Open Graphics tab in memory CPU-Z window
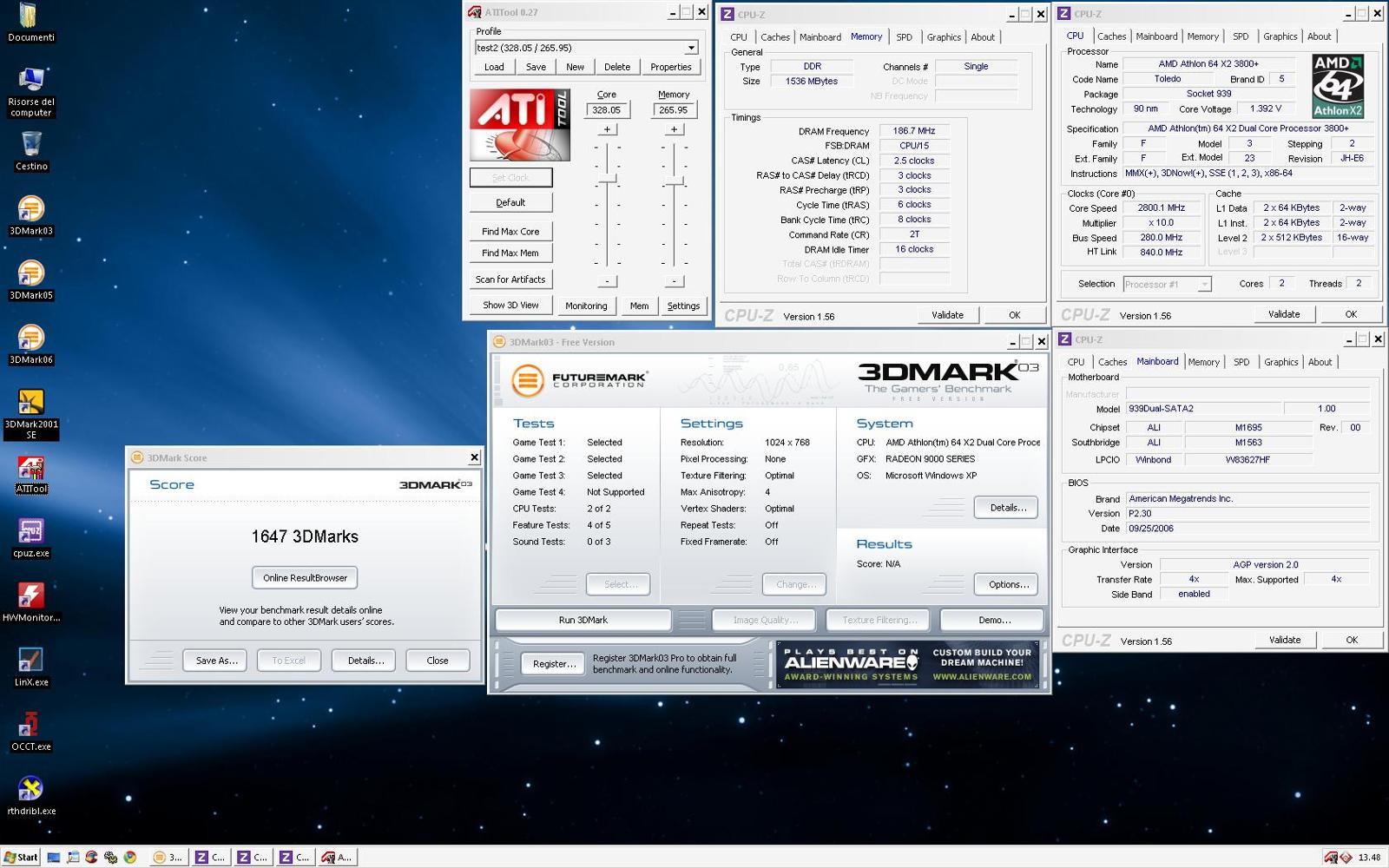This screenshot has height=868, width=1389. coord(944,37)
